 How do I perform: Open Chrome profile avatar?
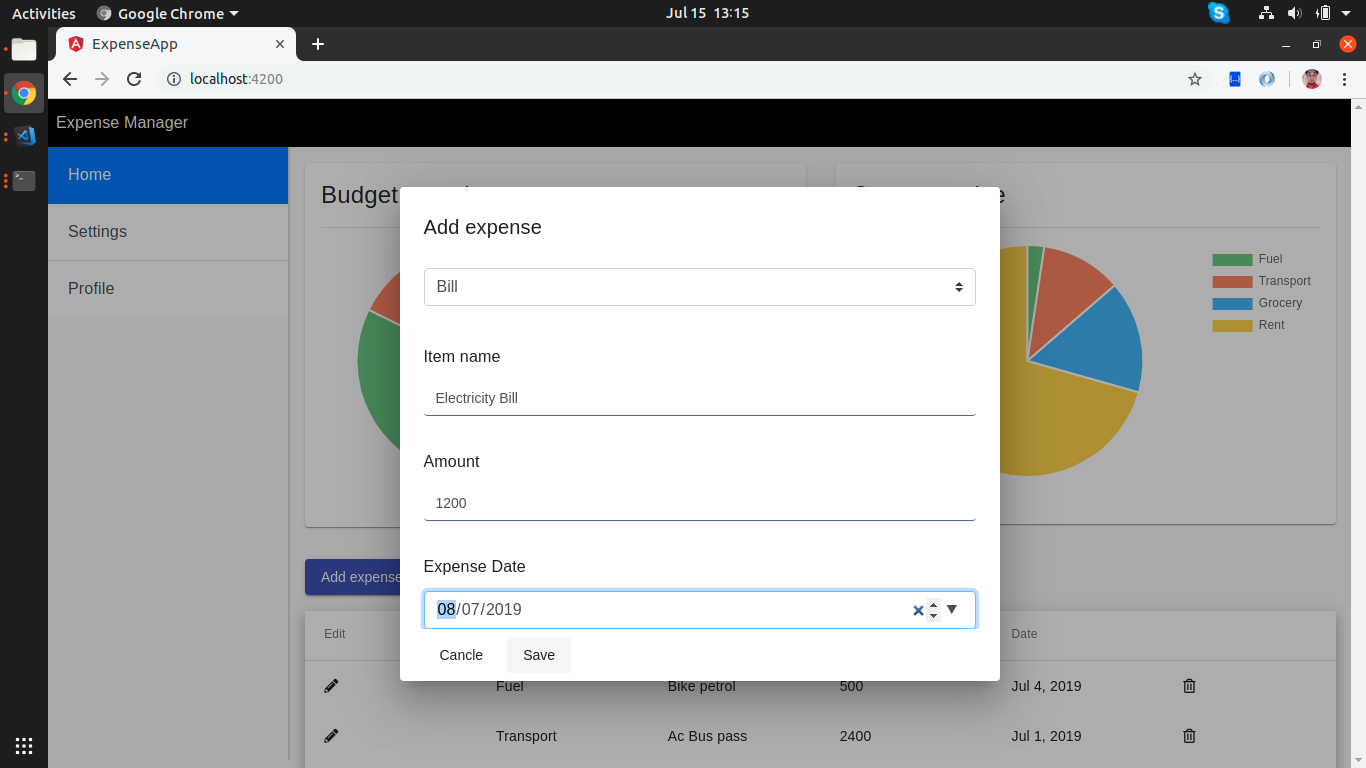point(1311,78)
